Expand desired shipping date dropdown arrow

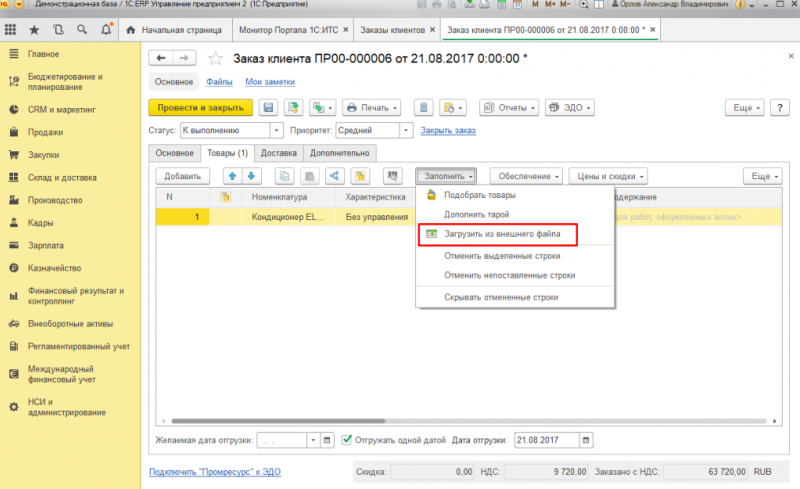[x=313, y=440]
